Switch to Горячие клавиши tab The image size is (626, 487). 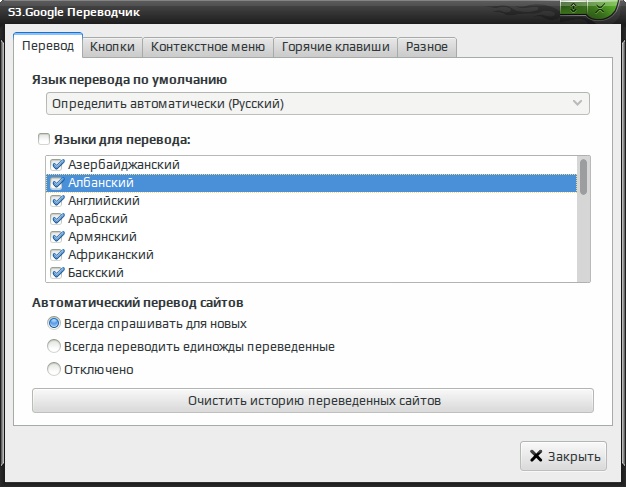[335, 47]
